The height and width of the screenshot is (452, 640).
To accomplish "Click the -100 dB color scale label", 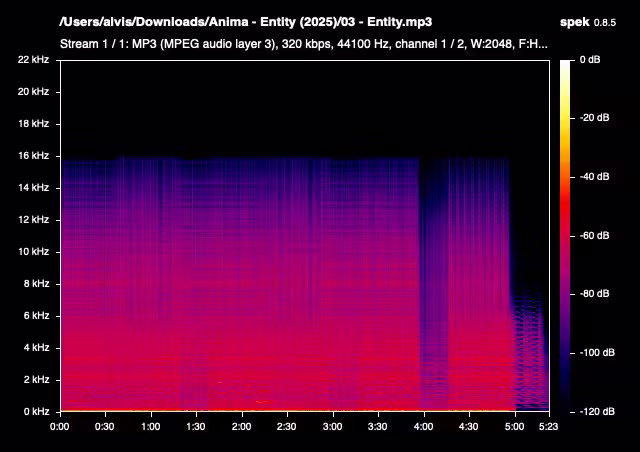I will pos(597,352).
